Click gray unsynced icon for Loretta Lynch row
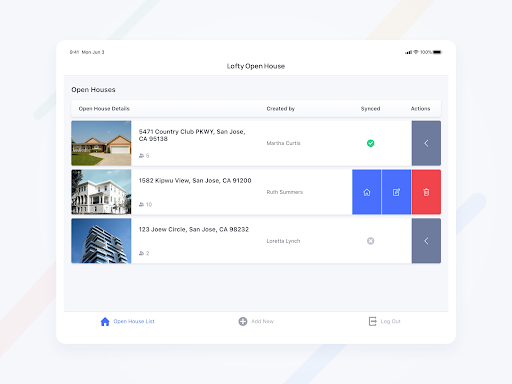Screen dimensions: 512x384 tap(370, 241)
